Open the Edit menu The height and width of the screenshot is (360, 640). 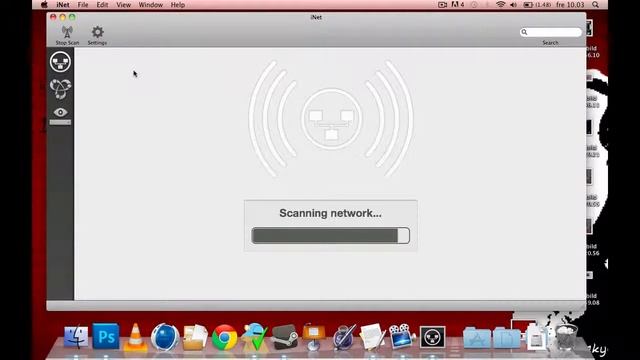point(102,5)
